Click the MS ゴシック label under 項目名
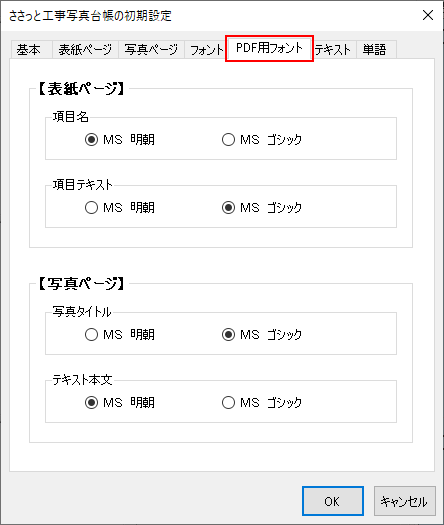The image size is (444, 525). pyautogui.click(x=271, y=139)
